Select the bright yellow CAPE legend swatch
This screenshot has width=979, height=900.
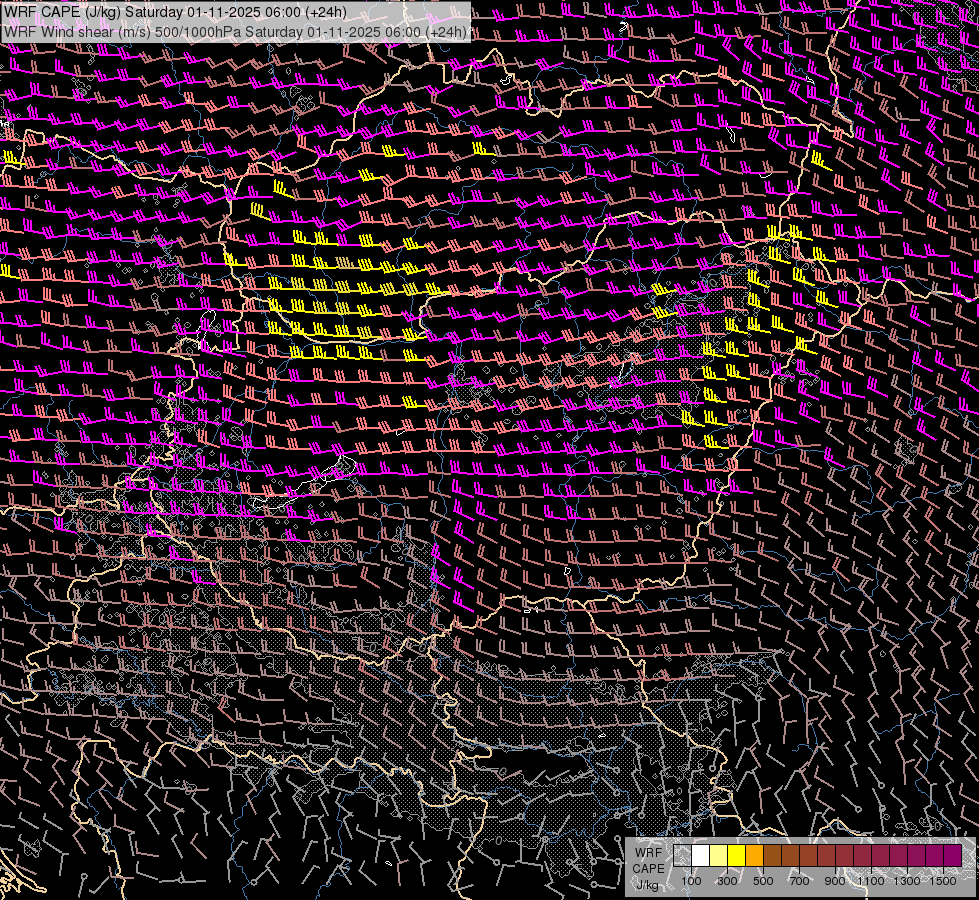[737, 856]
